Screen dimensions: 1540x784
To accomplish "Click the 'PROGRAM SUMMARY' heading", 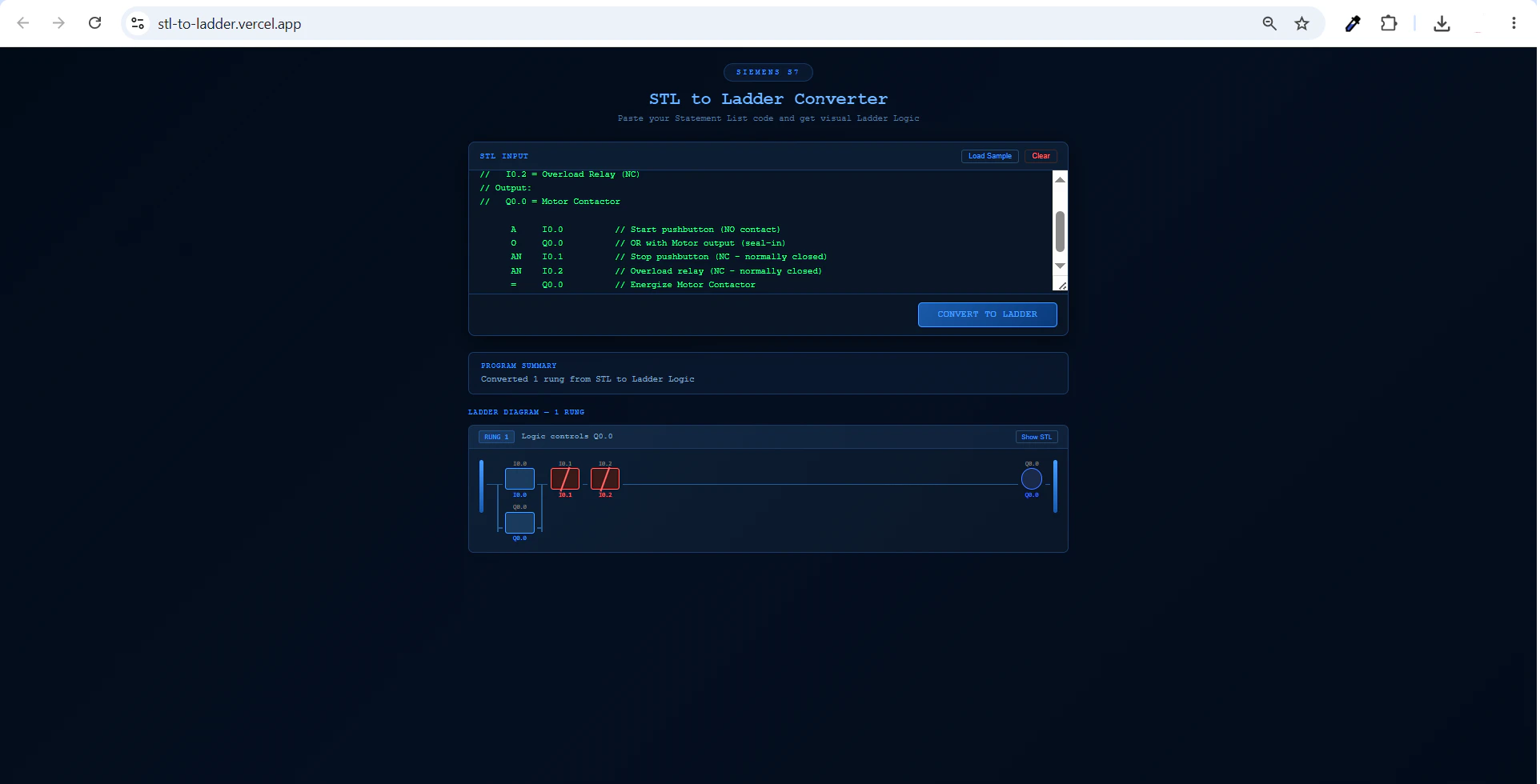I will pos(519,366).
